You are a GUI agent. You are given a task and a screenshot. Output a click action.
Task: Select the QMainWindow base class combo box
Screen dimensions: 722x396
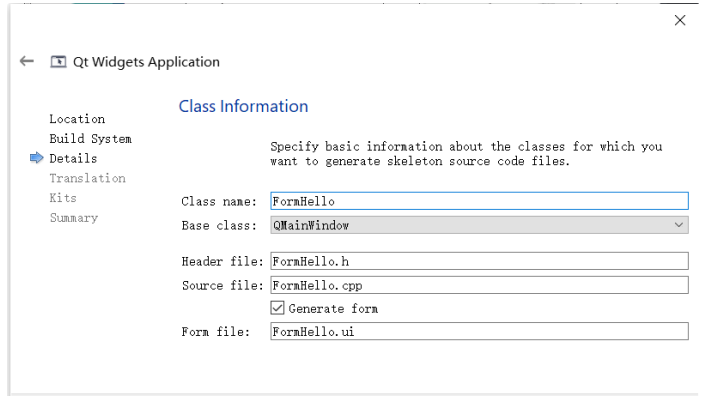[x=479, y=225]
